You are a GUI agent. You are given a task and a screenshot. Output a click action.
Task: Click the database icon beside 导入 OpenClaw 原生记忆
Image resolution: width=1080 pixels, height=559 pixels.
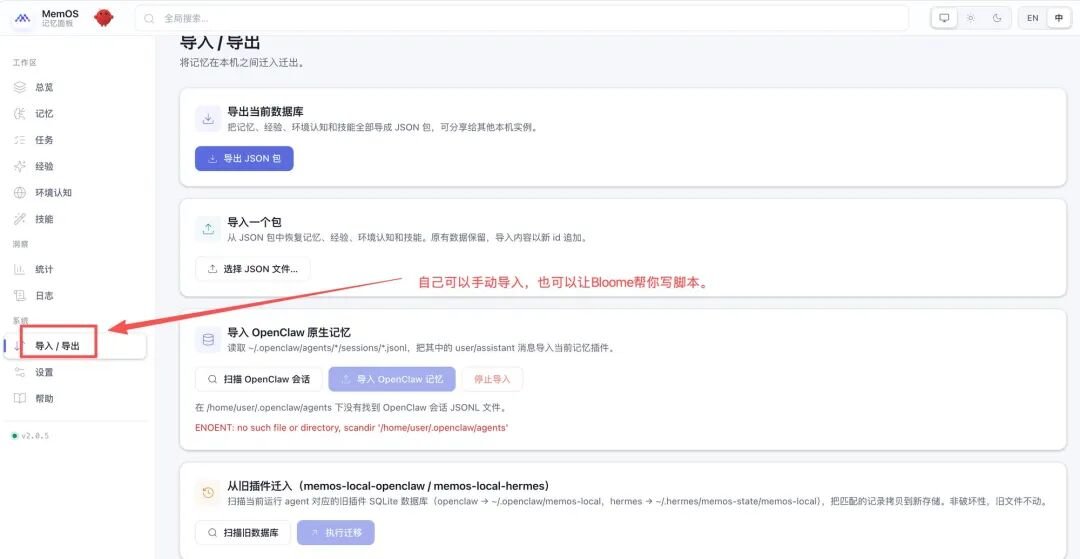coord(208,340)
